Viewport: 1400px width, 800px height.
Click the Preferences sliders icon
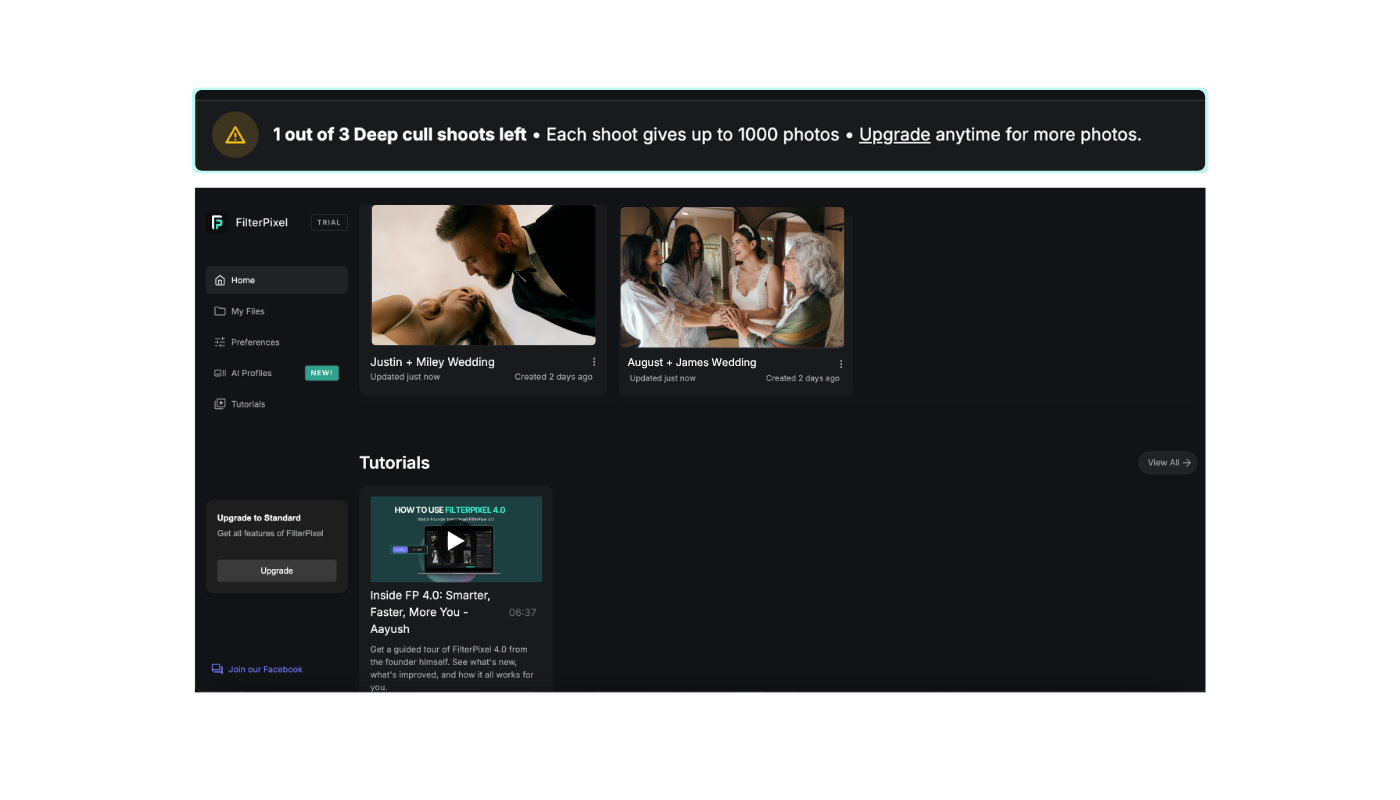click(220, 342)
